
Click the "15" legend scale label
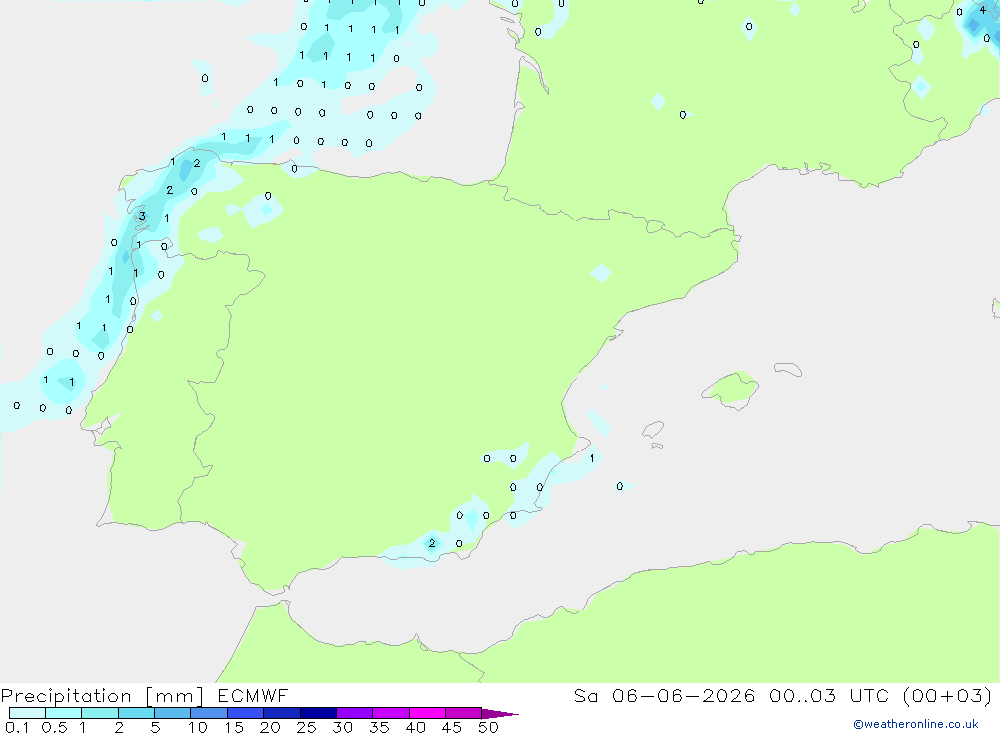[x=234, y=727]
